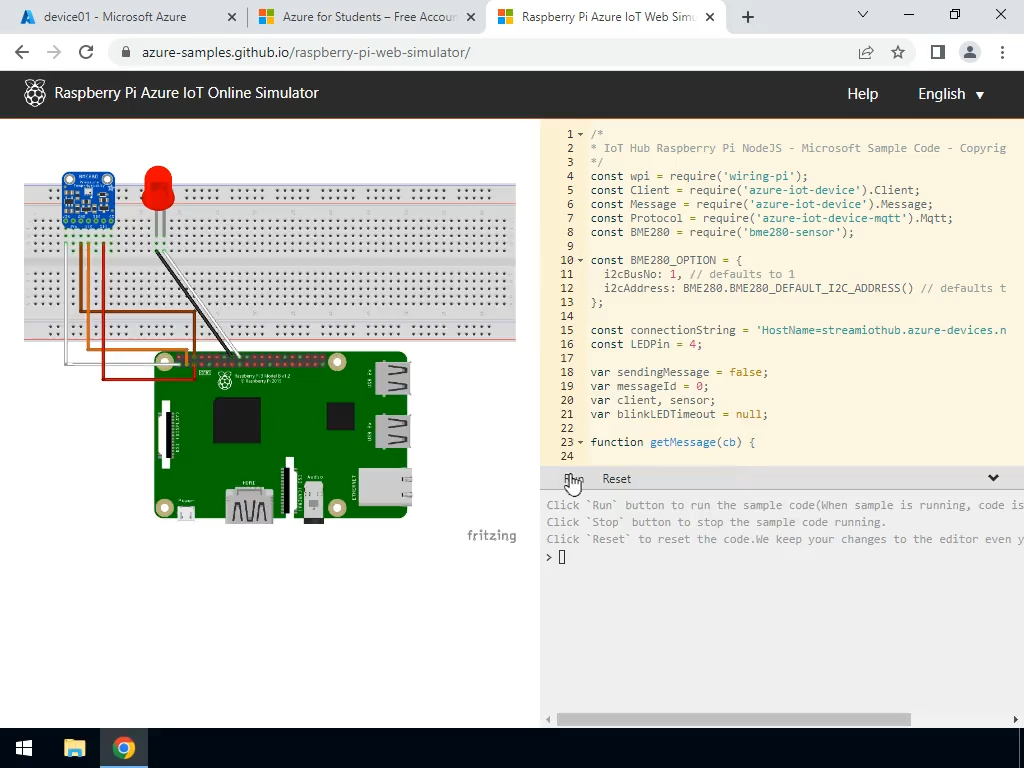Click the share page icon in address bar
Image resolution: width=1024 pixels, height=768 pixels.
[866, 52]
